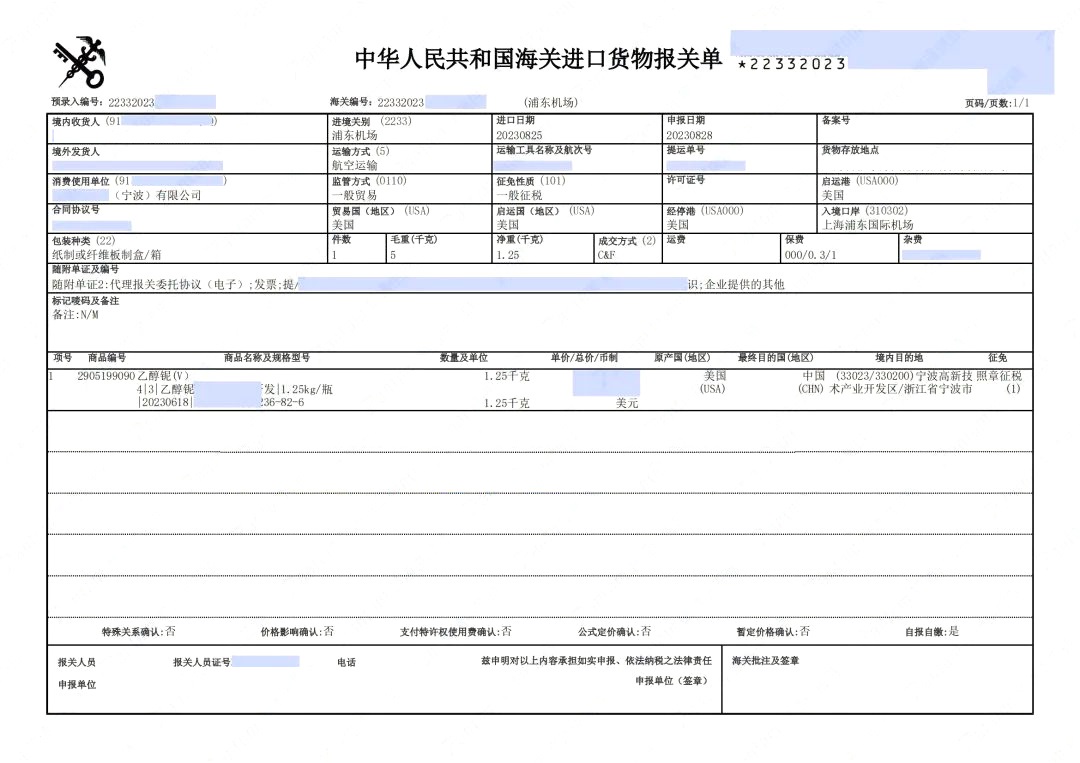1080x763 pixels.
Task: Select the entry port value "上海浦东国际机场"
Action: 867,225
